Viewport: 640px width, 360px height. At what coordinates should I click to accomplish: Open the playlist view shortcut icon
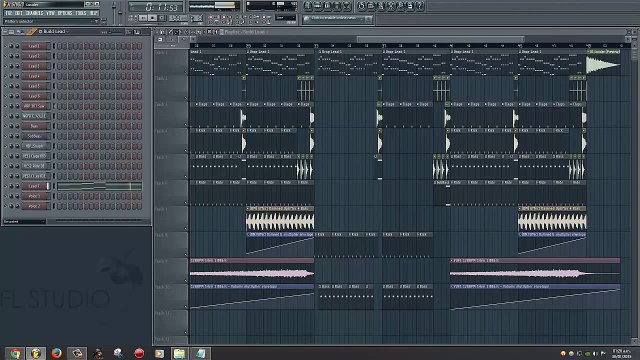click(x=307, y=6)
